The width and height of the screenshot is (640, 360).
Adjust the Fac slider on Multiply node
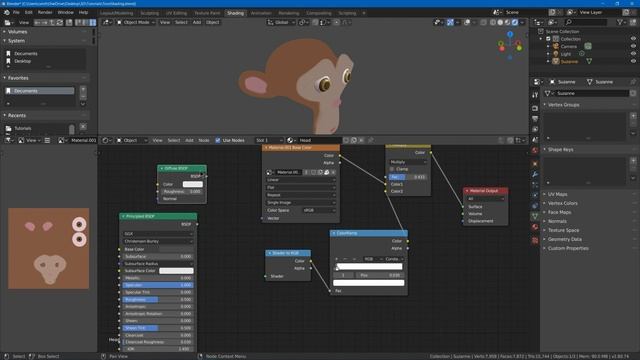pos(408,177)
